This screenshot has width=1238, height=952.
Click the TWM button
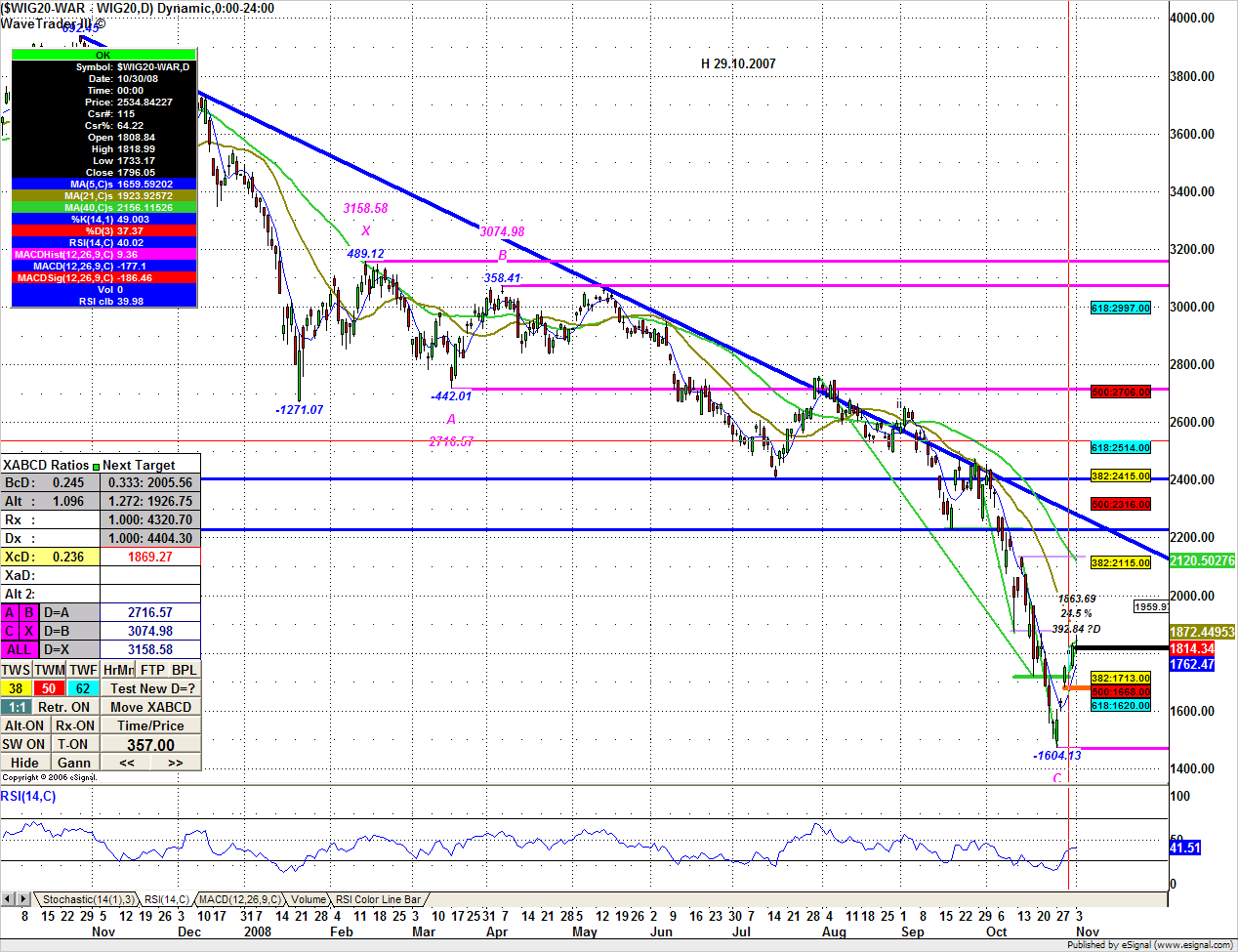click(50, 670)
